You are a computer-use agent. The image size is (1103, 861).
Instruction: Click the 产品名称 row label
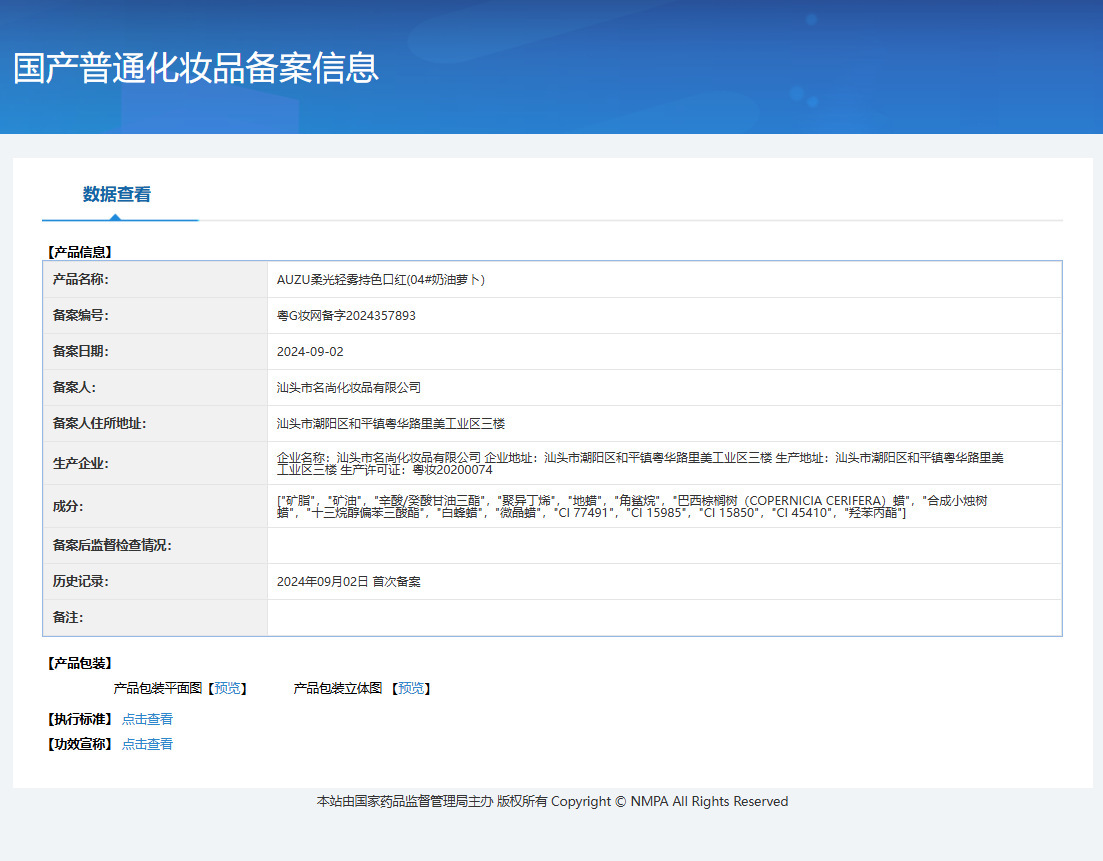pos(80,280)
